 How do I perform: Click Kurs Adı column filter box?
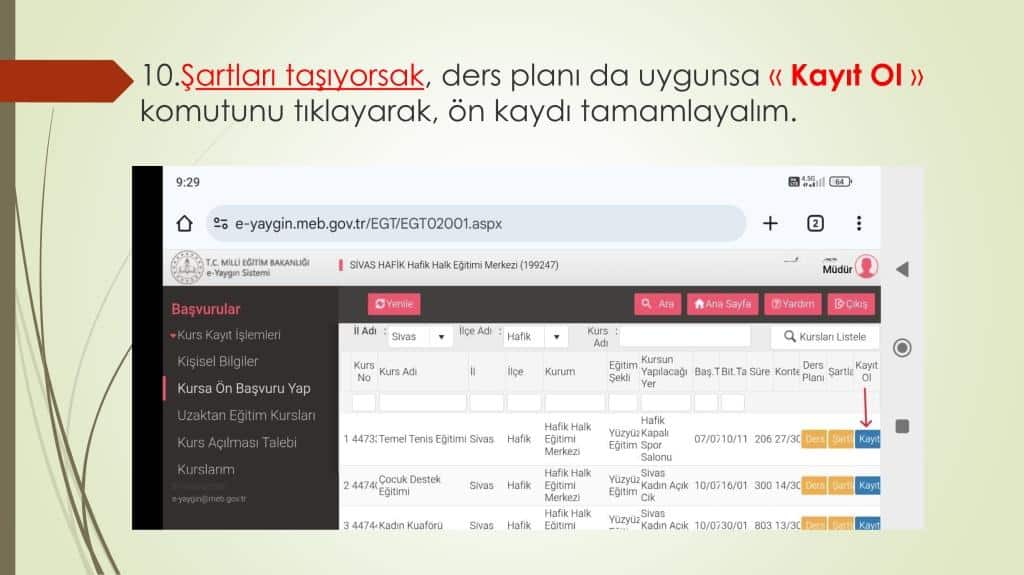[x=423, y=402]
